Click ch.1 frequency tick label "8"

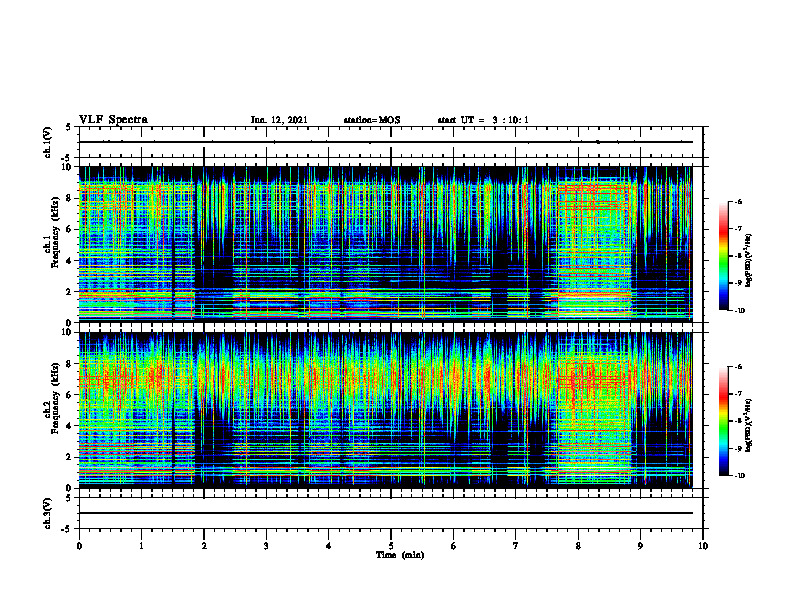(x=70, y=198)
